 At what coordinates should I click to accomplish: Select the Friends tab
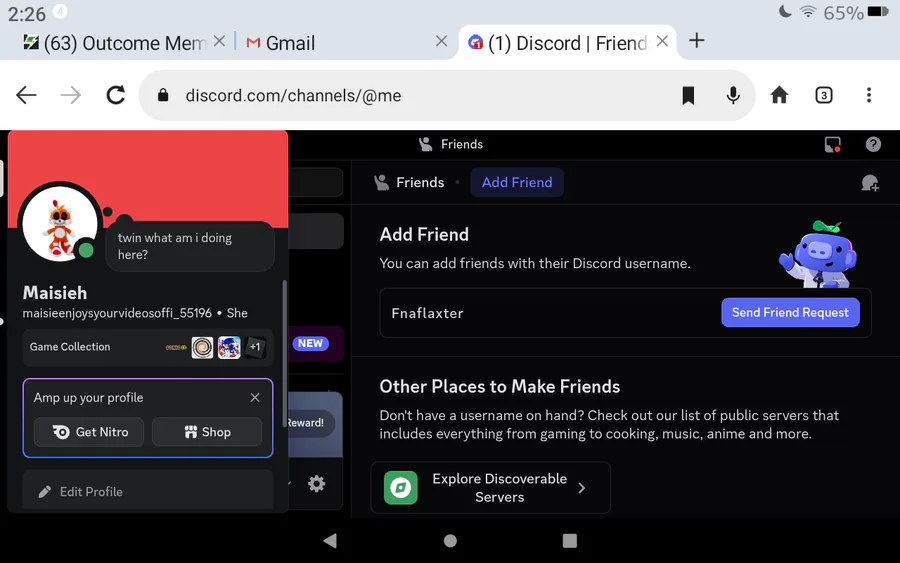(x=409, y=183)
